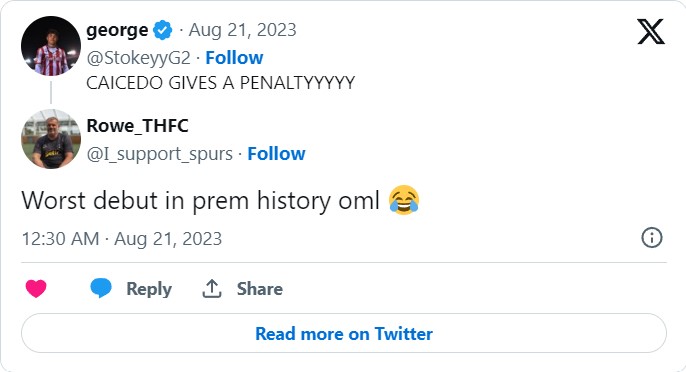Click the 12:30 AM · Aug 21, 2023 timestamp
This screenshot has height=372, width=686.
pos(122,239)
